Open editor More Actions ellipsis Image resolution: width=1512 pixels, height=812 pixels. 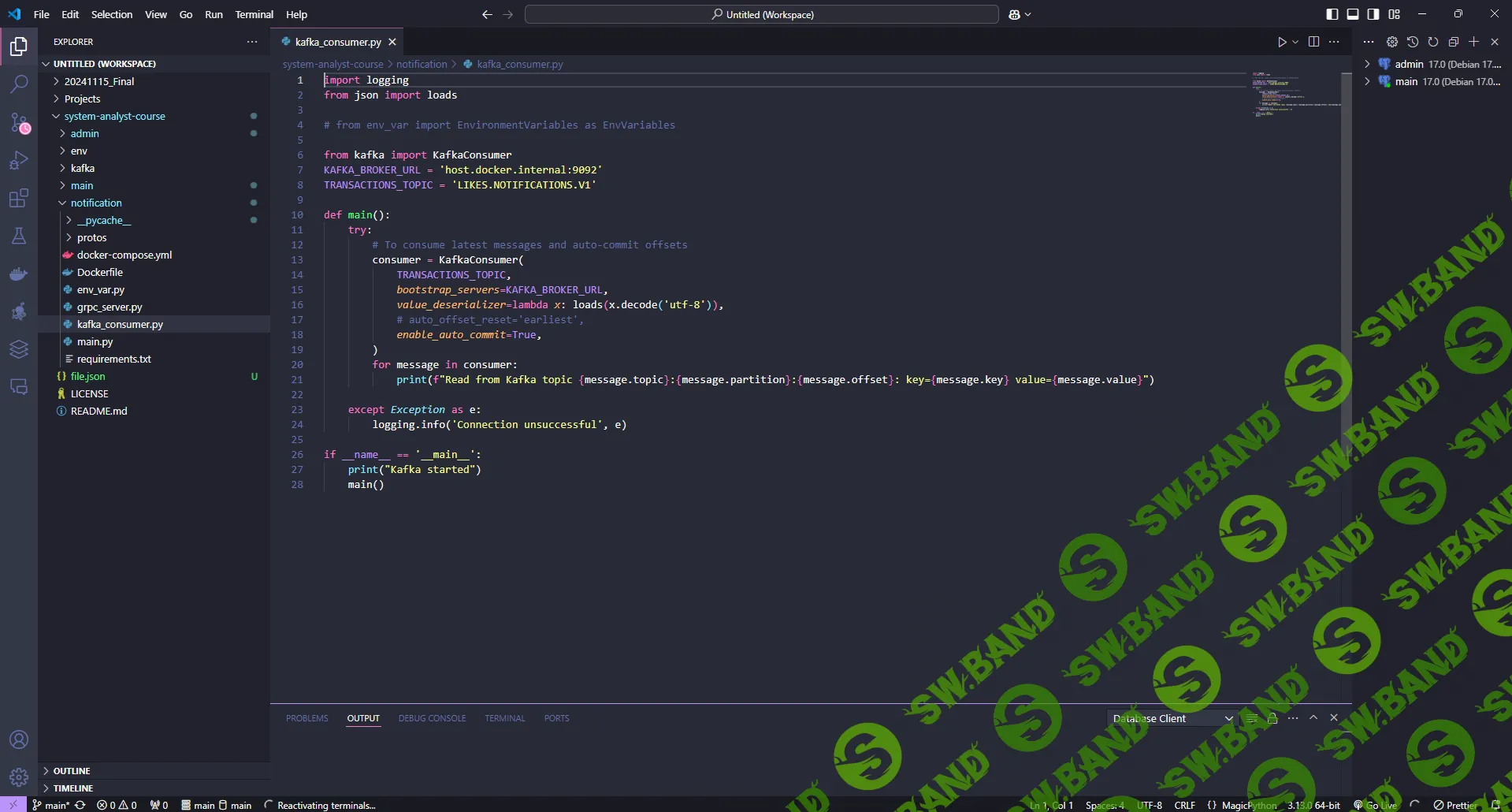[x=1334, y=42]
